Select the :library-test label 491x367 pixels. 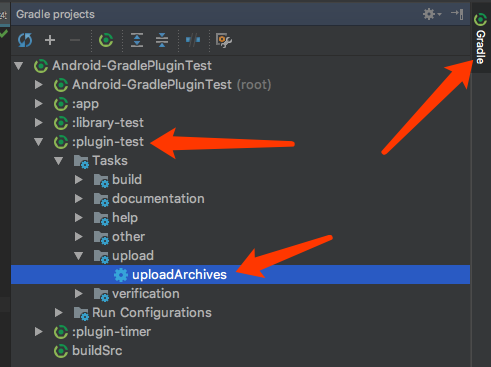coord(108,123)
